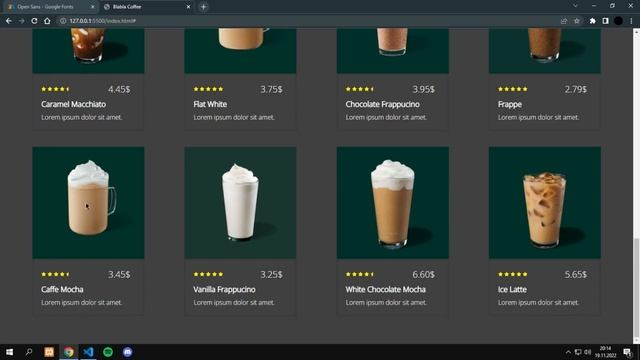Click the Caramel Macchiato drink image
The width and height of the screenshot is (640, 360).
(88, 51)
